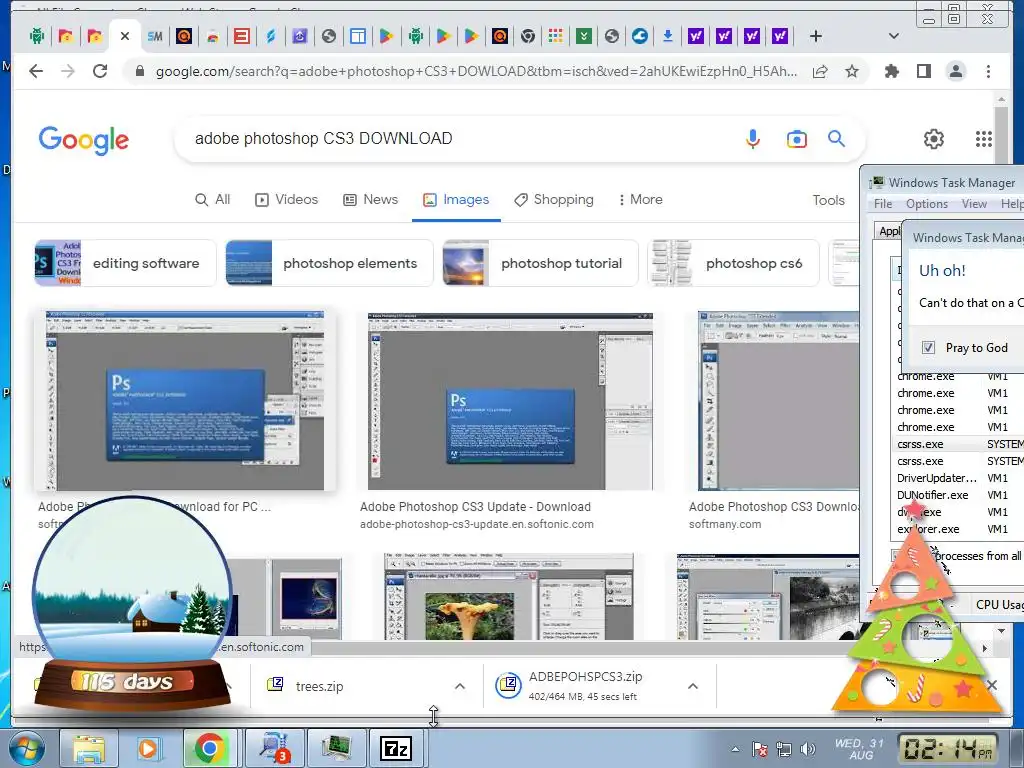Viewport: 1024px width, 768px height.
Task: Expand the Chrome tab search chevron
Action: coord(894,37)
